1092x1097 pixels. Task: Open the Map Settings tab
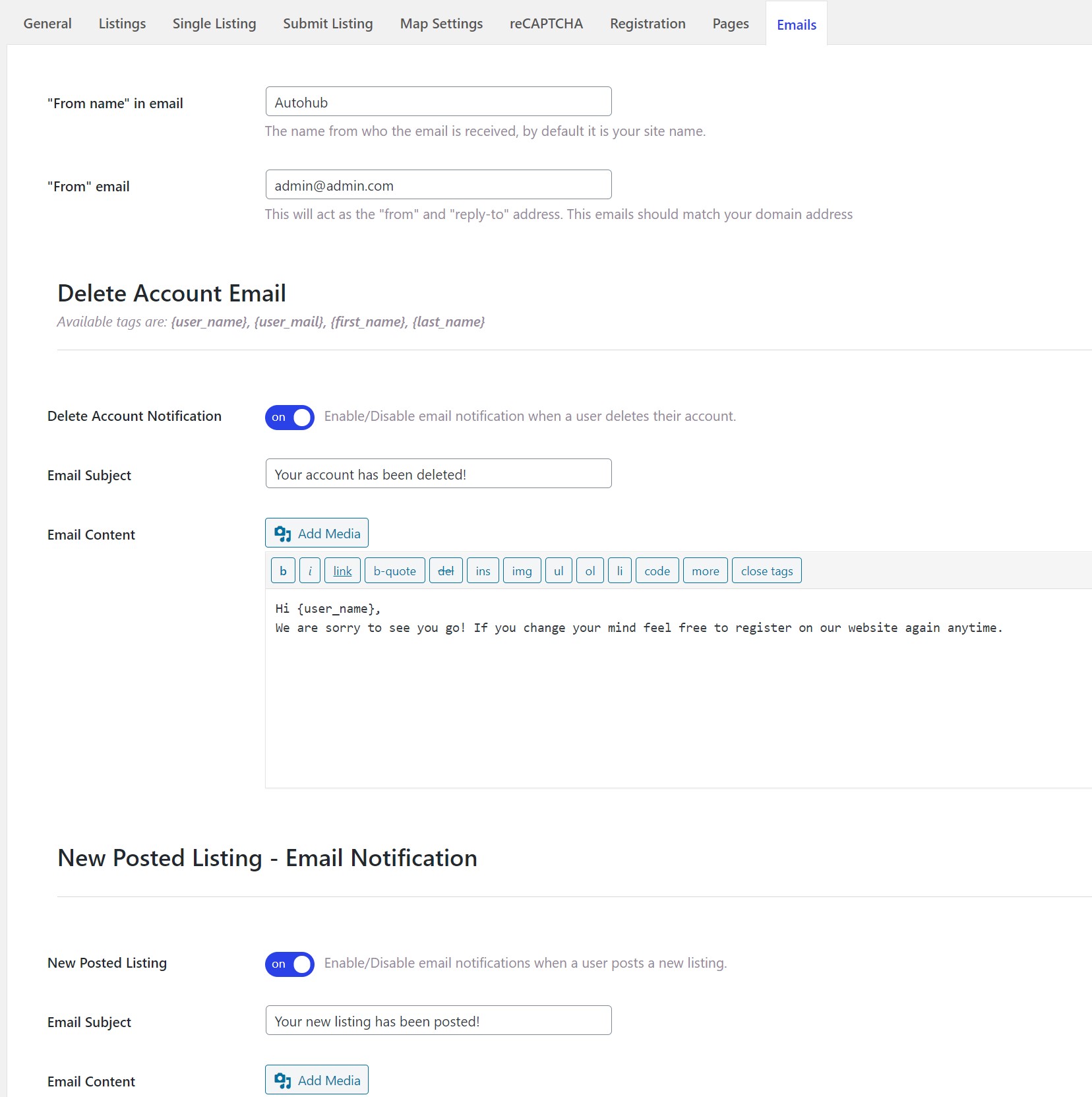441,24
